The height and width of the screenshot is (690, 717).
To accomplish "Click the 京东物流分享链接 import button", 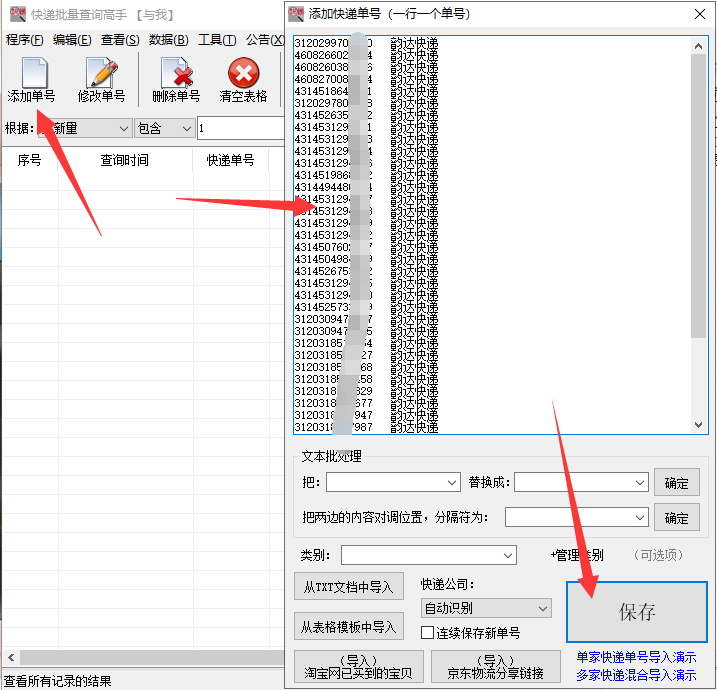I will (495, 667).
